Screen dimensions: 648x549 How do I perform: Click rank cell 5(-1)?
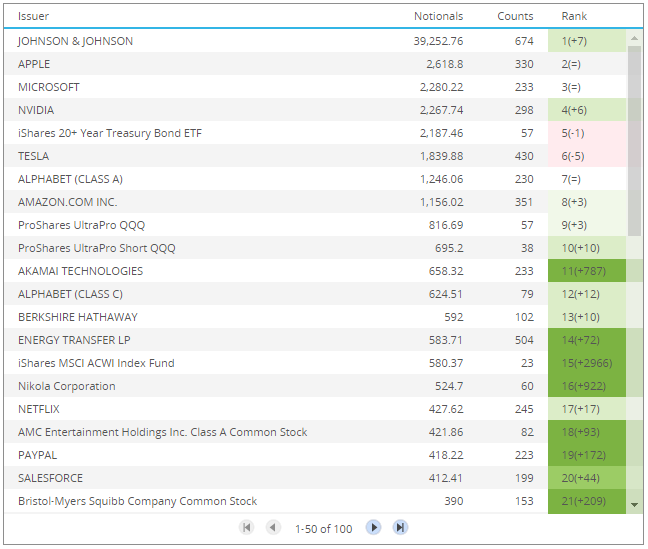(587, 133)
